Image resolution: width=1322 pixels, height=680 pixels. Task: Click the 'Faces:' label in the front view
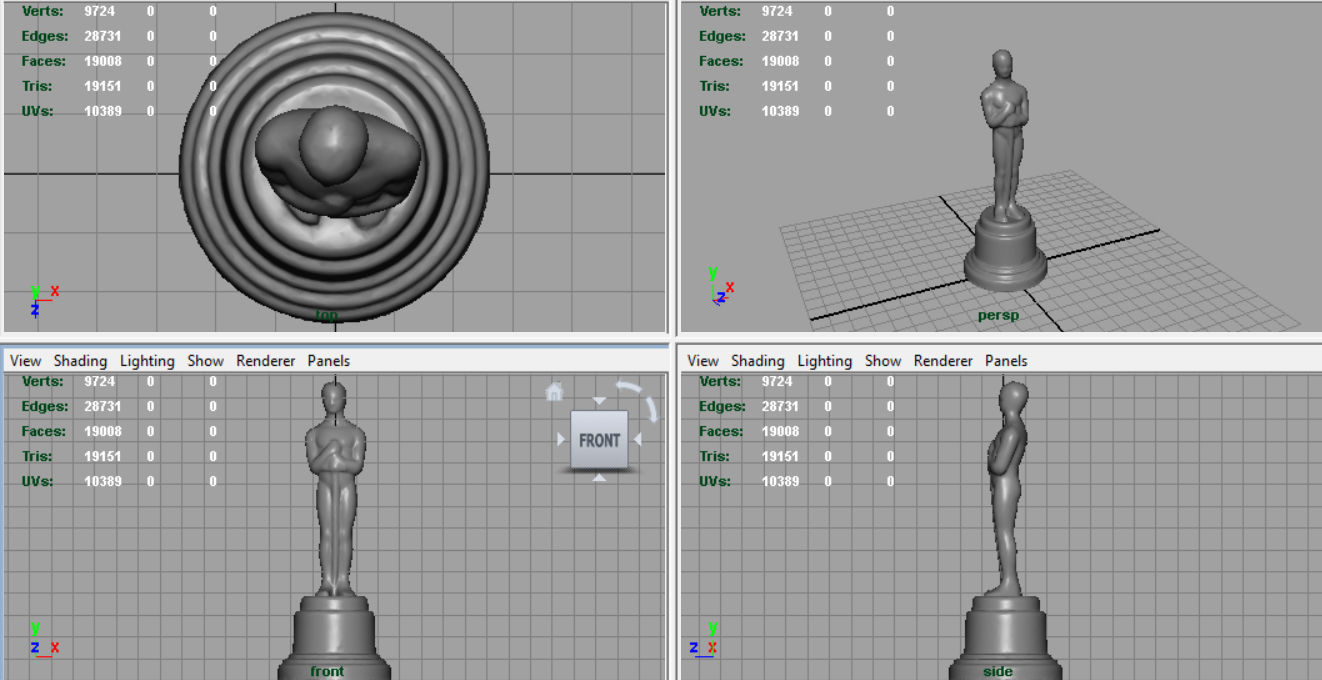click(x=44, y=431)
